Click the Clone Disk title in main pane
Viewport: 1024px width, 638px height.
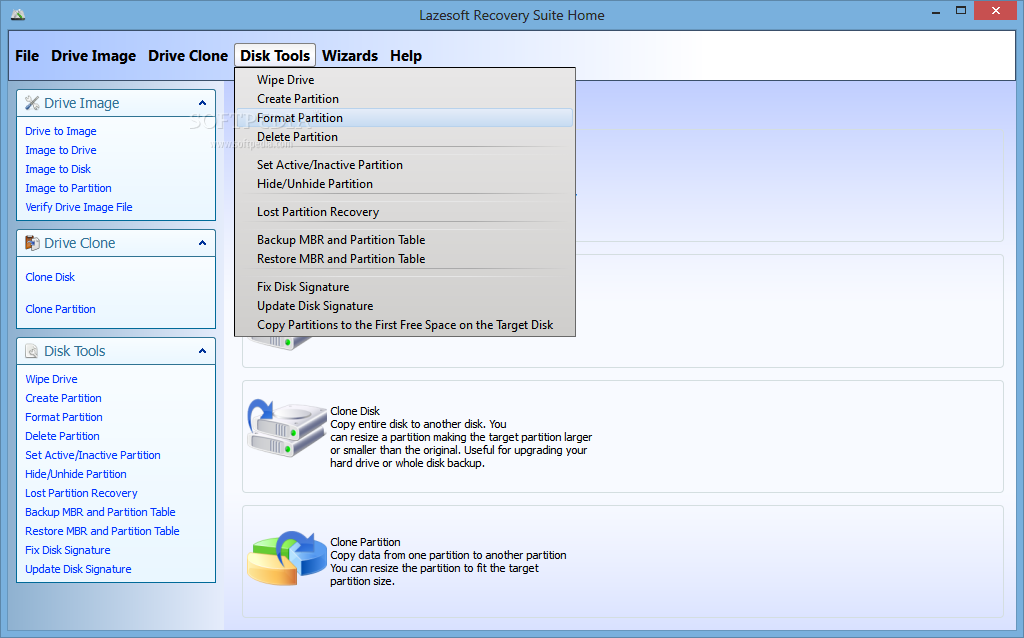click(x=355, y=411)
